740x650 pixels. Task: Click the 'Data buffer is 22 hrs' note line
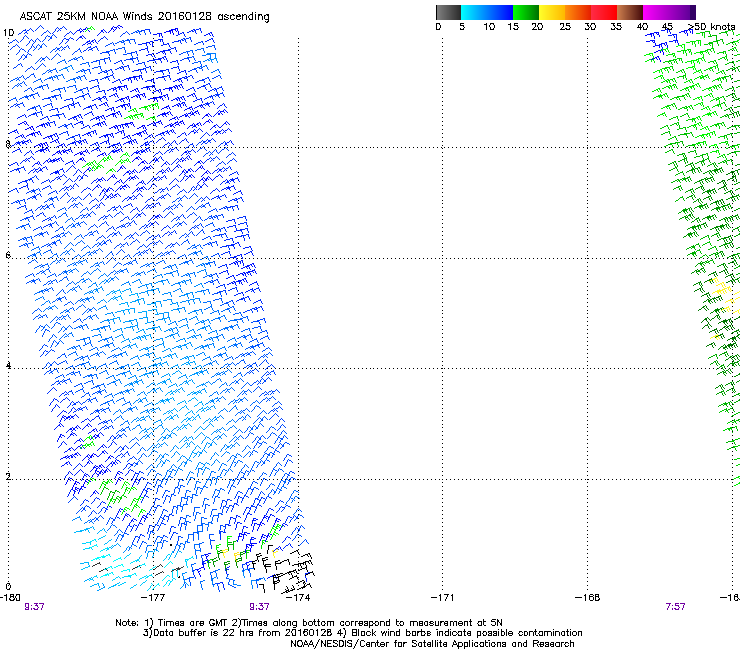click(x=362, y=633)
